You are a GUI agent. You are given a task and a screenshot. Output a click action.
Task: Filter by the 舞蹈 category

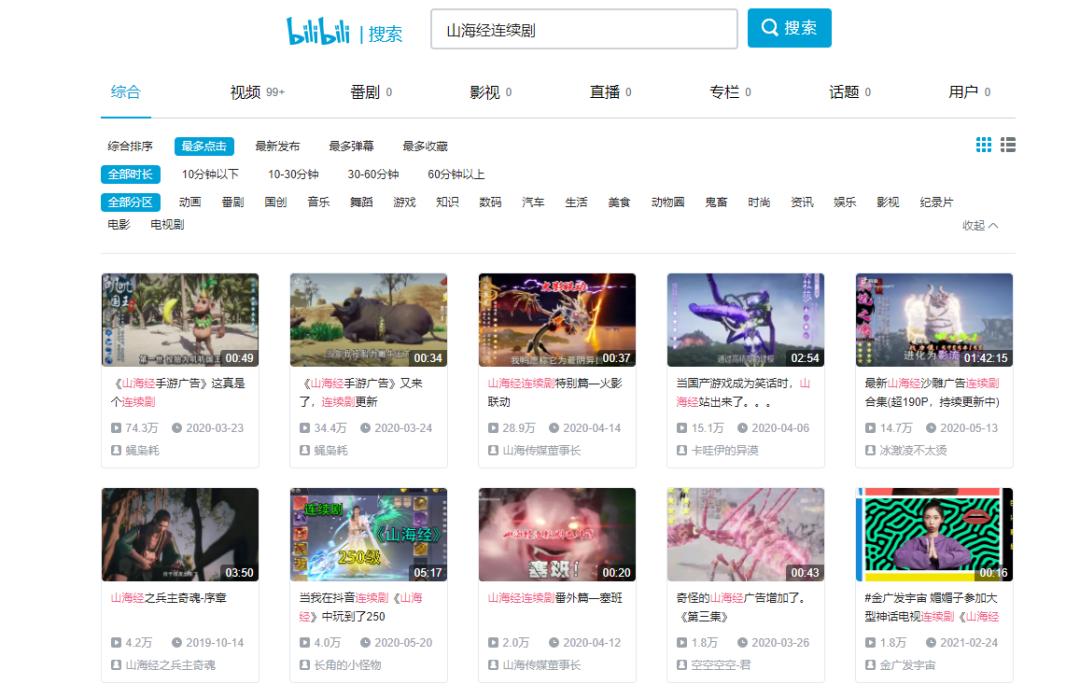pos(362,202)
